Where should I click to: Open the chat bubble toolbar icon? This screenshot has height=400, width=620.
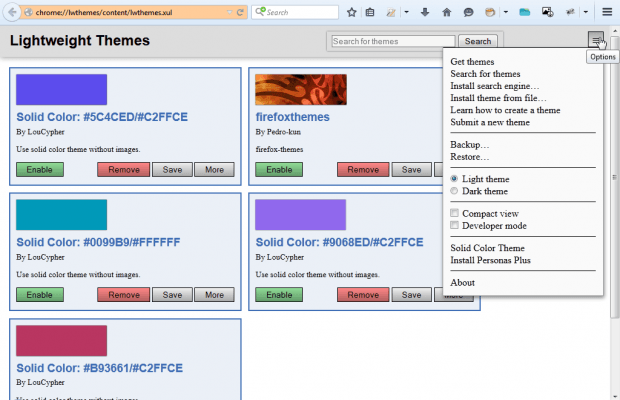coord(468,12)
